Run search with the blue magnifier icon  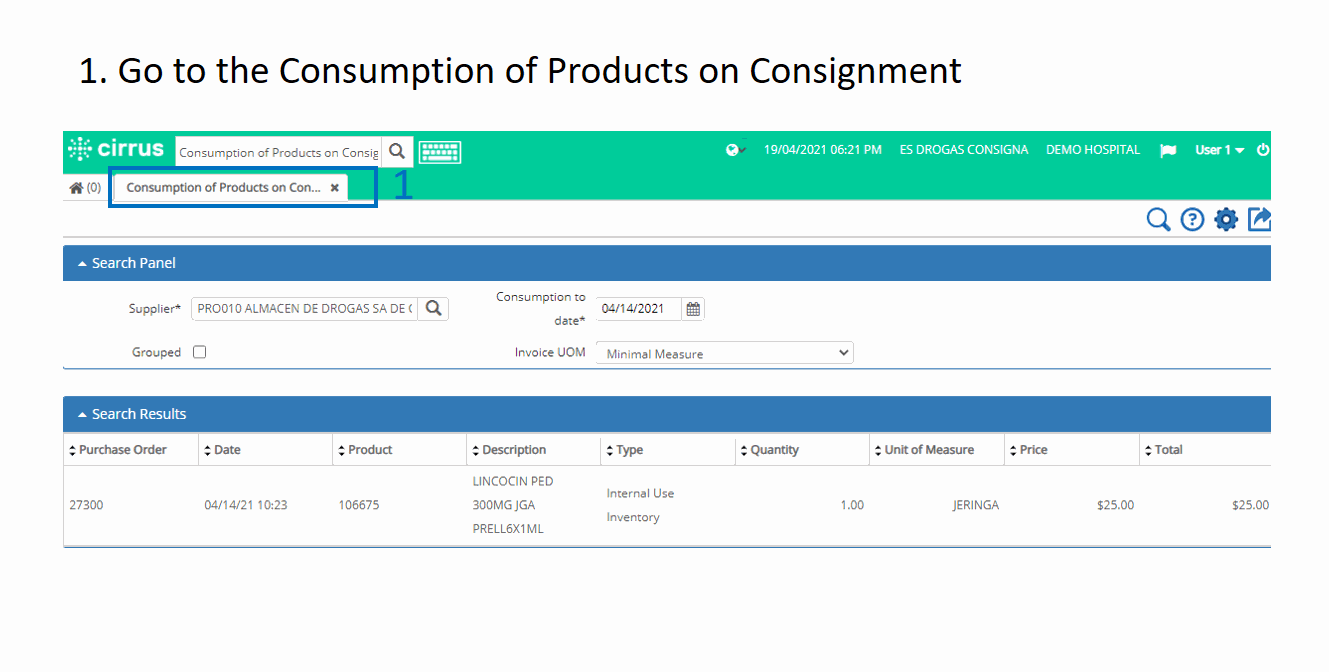pos(1158,219)
